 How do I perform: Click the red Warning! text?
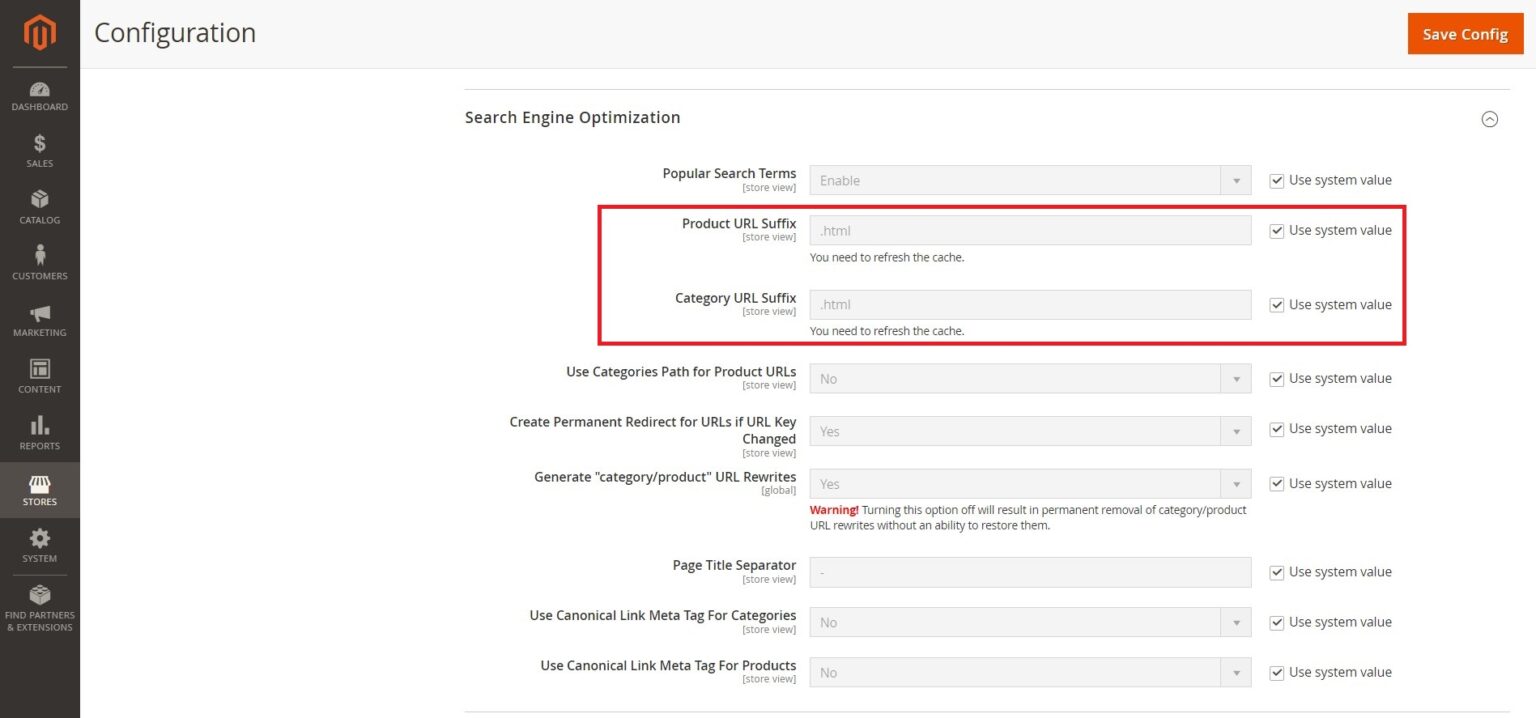point(834,510)
